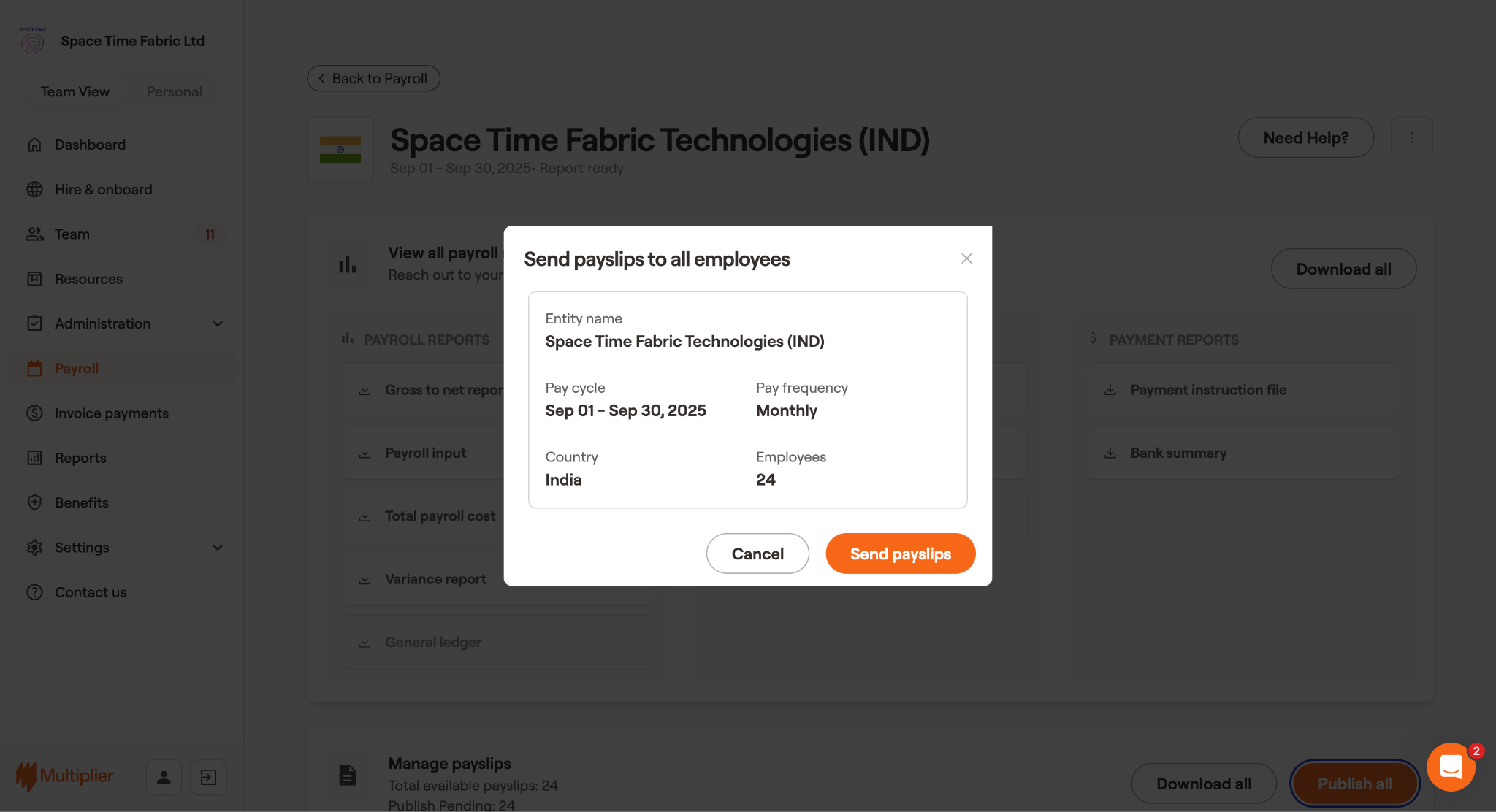1496x812 pixels.
Task: Open the Reports menu item
Action: coord(80,458)
